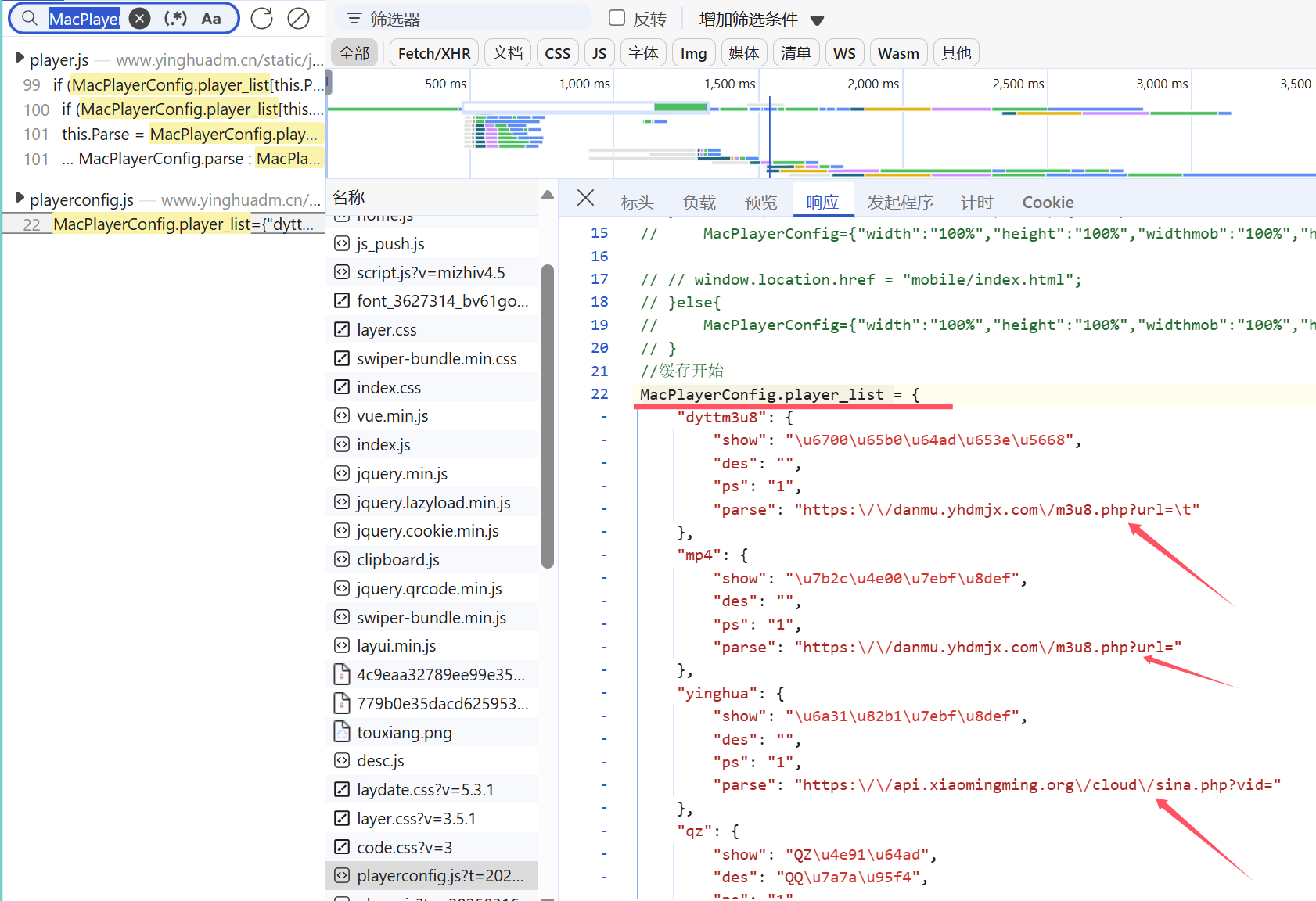The width and height of the screenshot is (1316, 901).
Task: Select the layer.css stylesheet request
Action: (387, 330)
